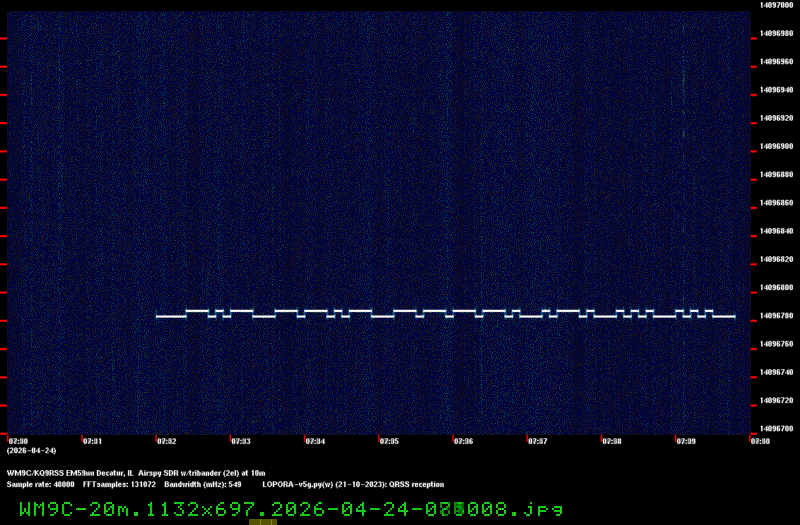The image size is (800, 525).
Task: Click the 14096900 frequency scale value
Action: pyautogui.click(x=776, y=146)
